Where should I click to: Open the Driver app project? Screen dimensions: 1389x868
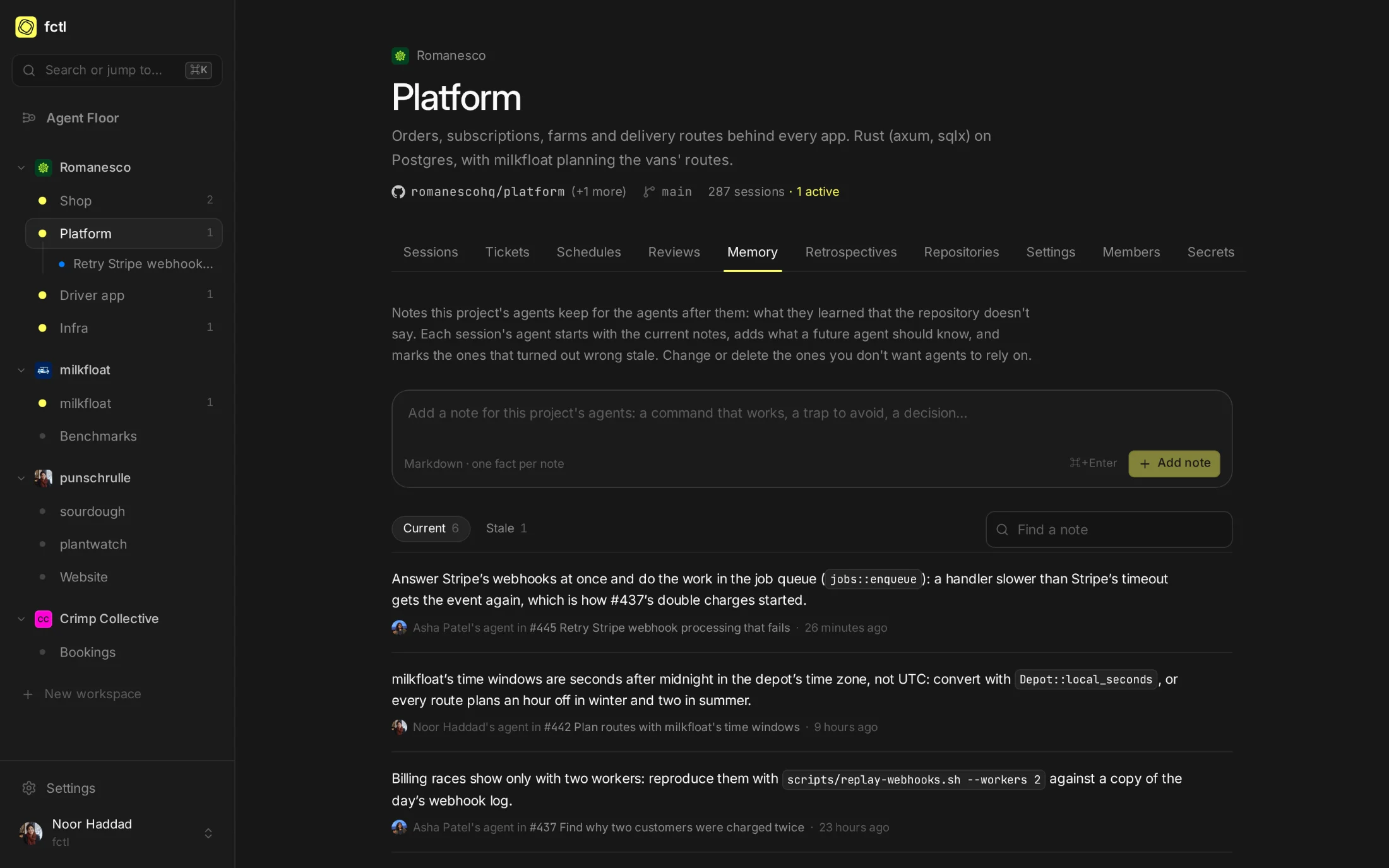124,295
